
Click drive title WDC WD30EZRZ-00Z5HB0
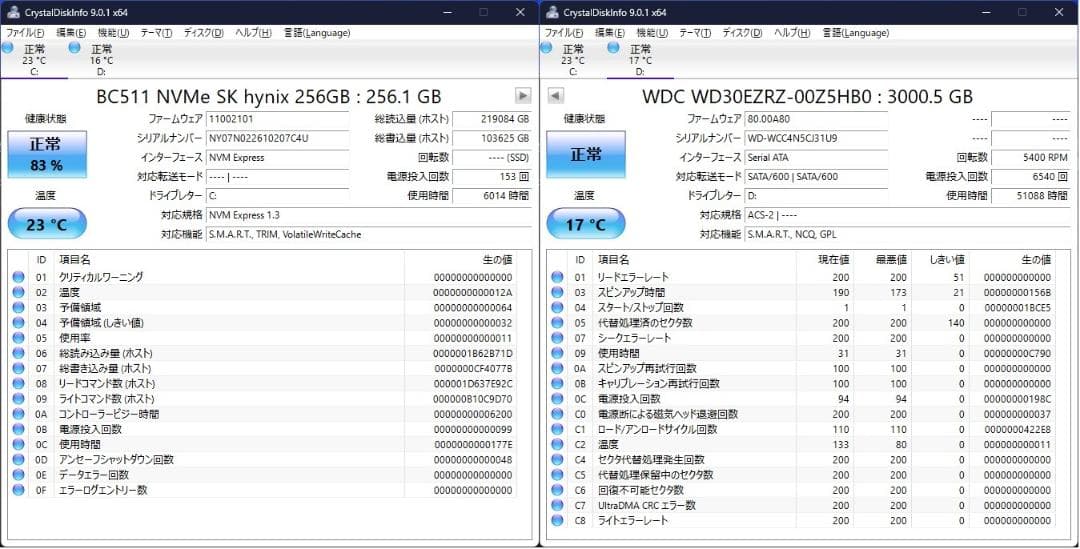[807, 96]
